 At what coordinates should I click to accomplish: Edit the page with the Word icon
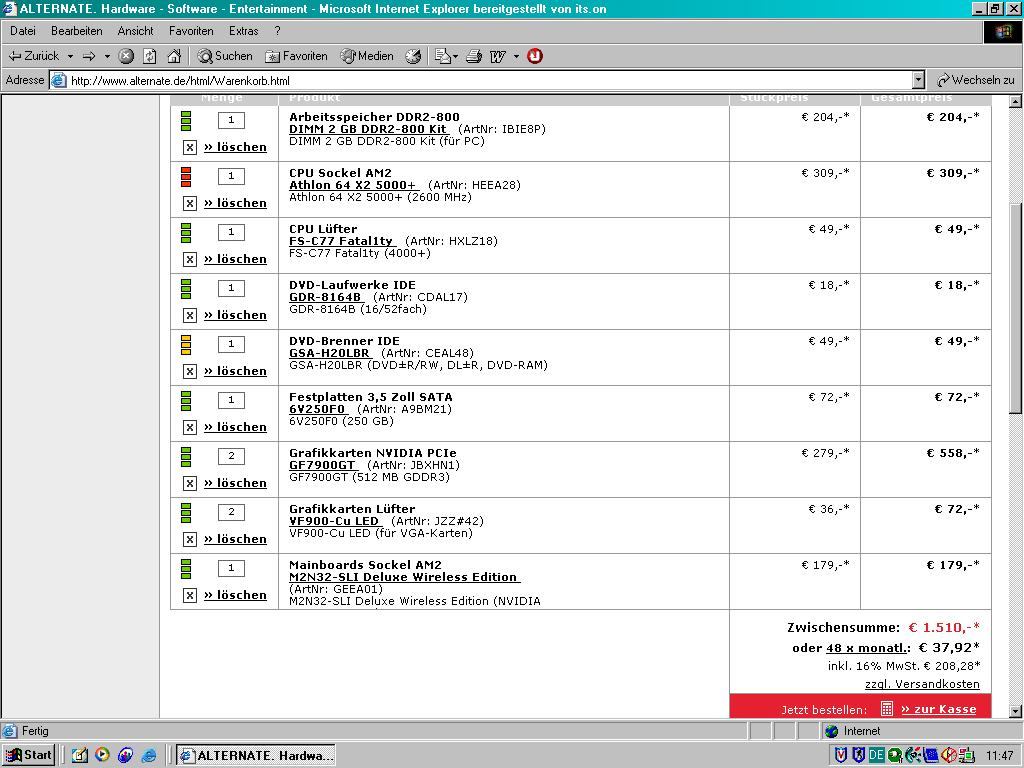498,56
